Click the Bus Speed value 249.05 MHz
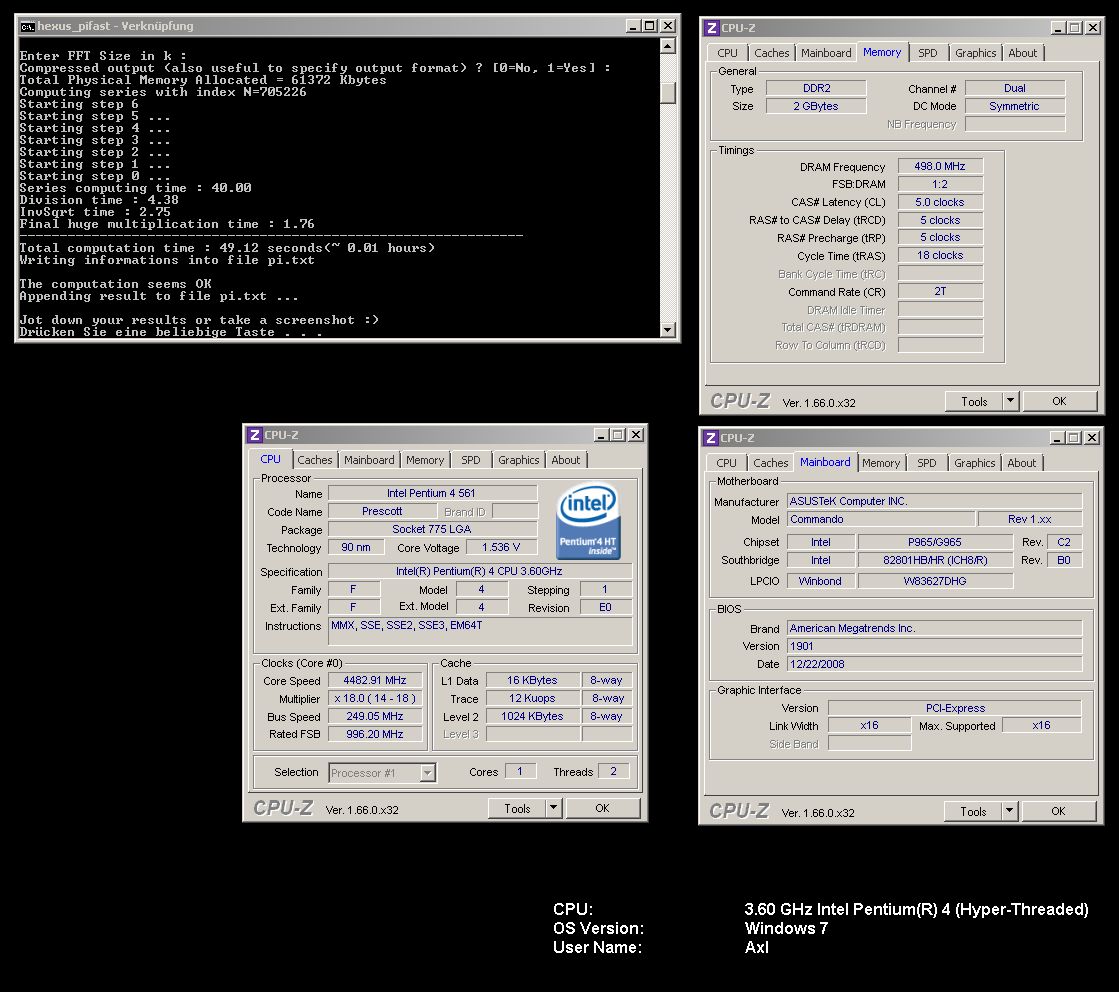Image resolution: width=1119 pixels, height=992 pixels. [x=375, y=717]
